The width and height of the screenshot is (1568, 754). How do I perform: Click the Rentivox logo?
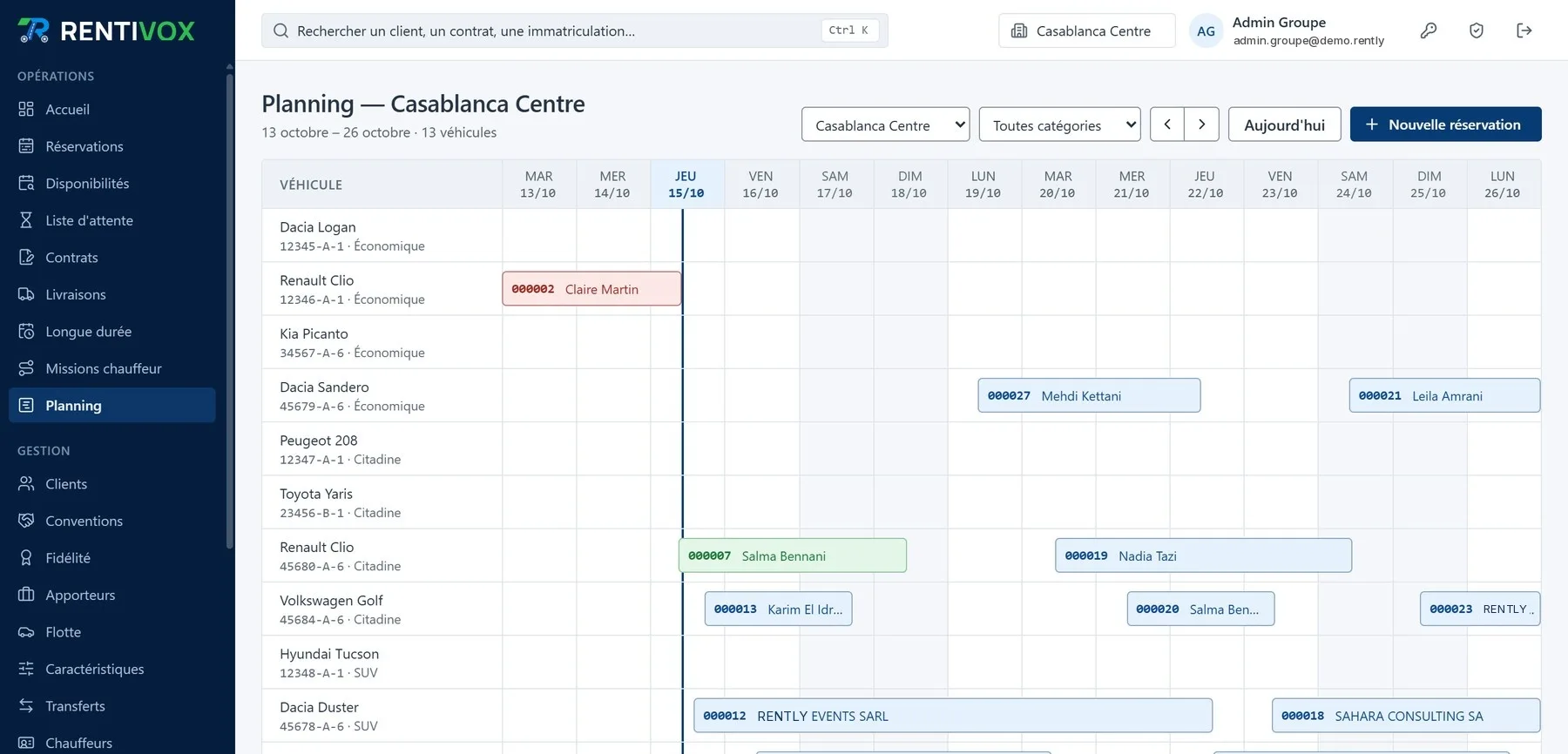[x=106, y=30]
